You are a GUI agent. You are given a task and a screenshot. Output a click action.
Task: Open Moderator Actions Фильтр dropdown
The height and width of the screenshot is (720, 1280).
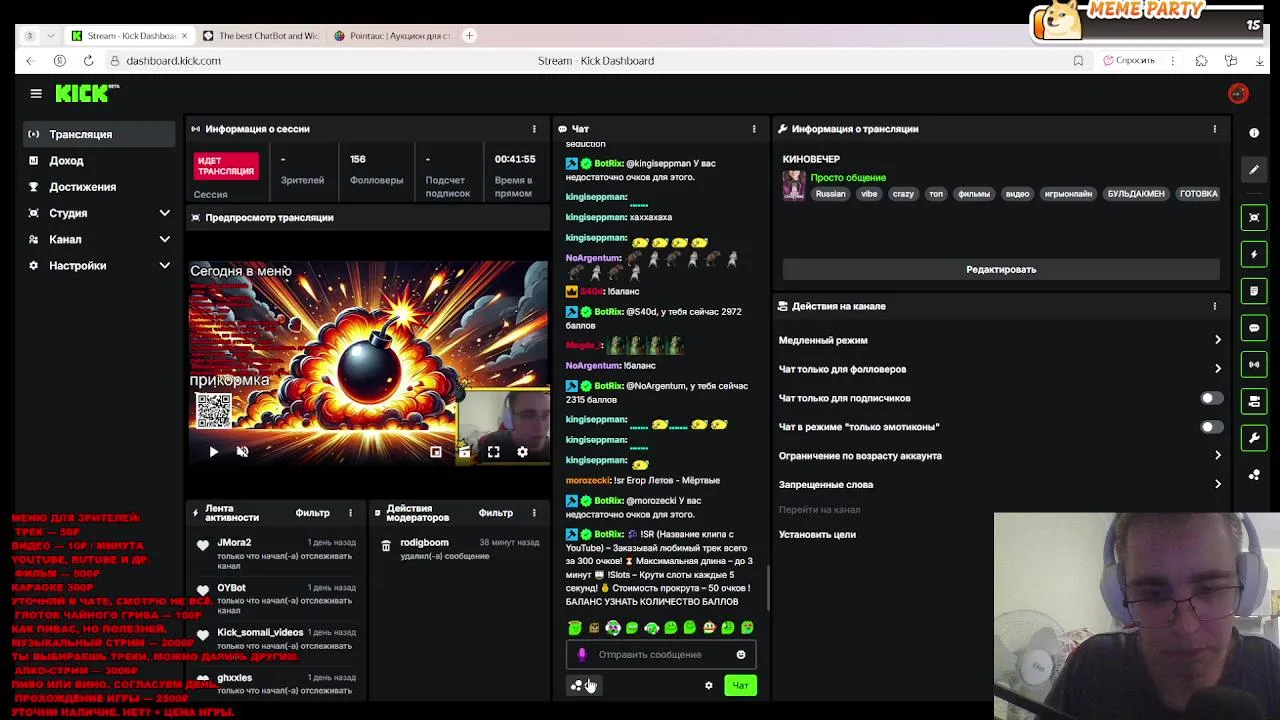495,513
